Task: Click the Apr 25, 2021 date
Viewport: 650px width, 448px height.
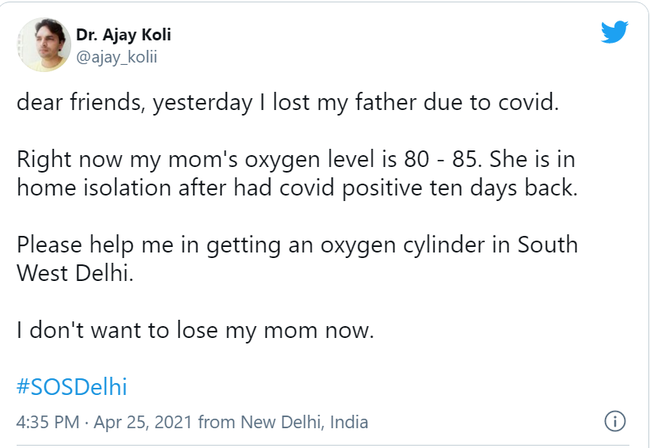Action: [143, 422]
